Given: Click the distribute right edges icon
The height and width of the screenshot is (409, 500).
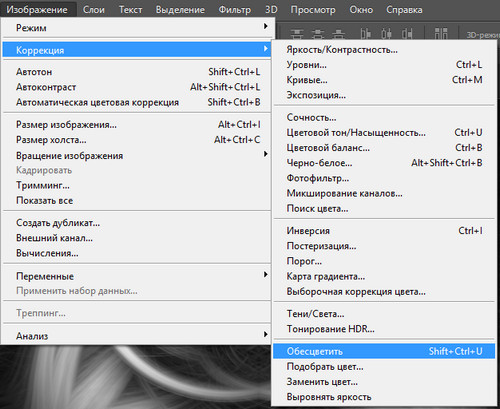Looking at the screenshot, I should 407,34.
